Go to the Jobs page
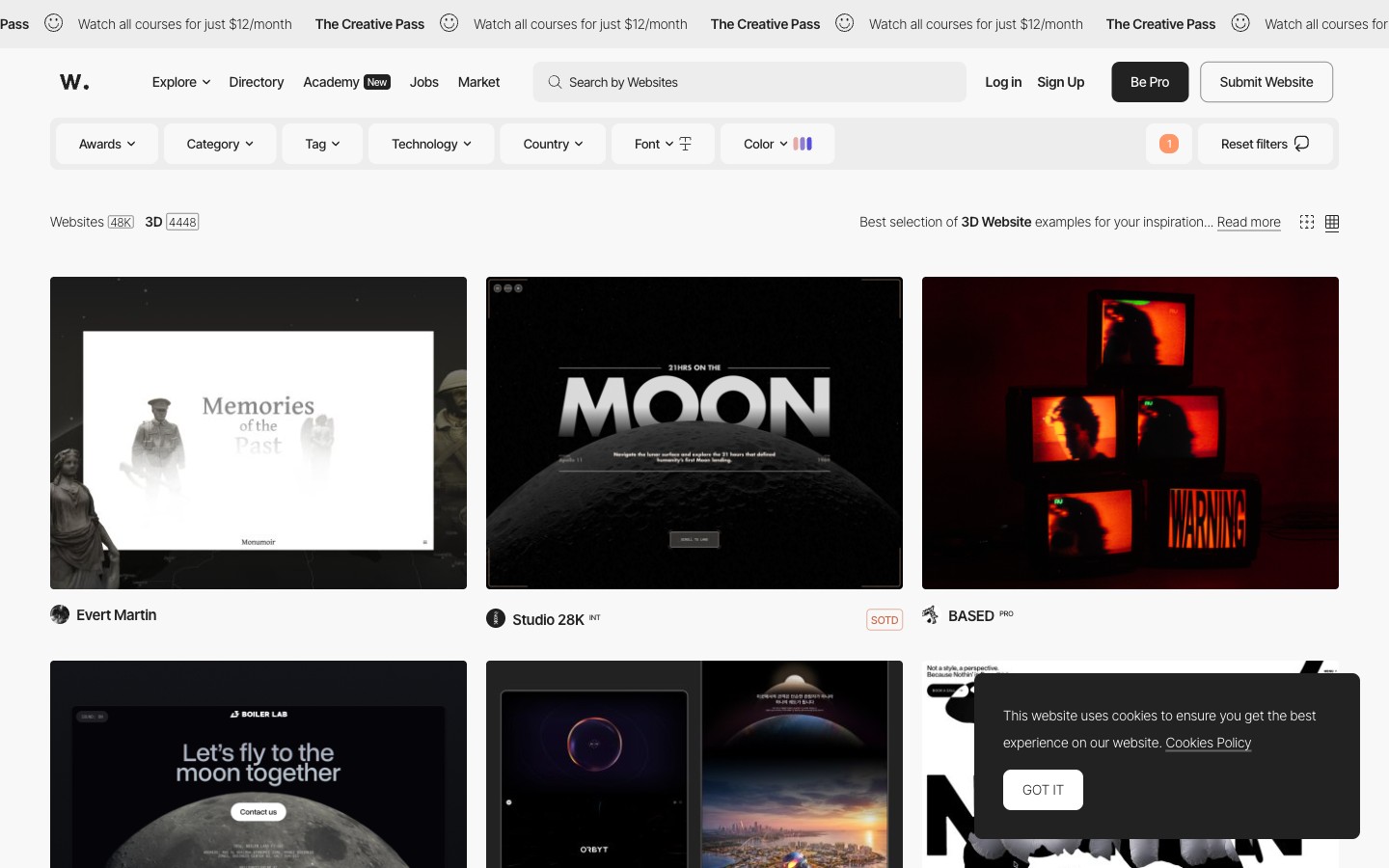 point(424,82)
